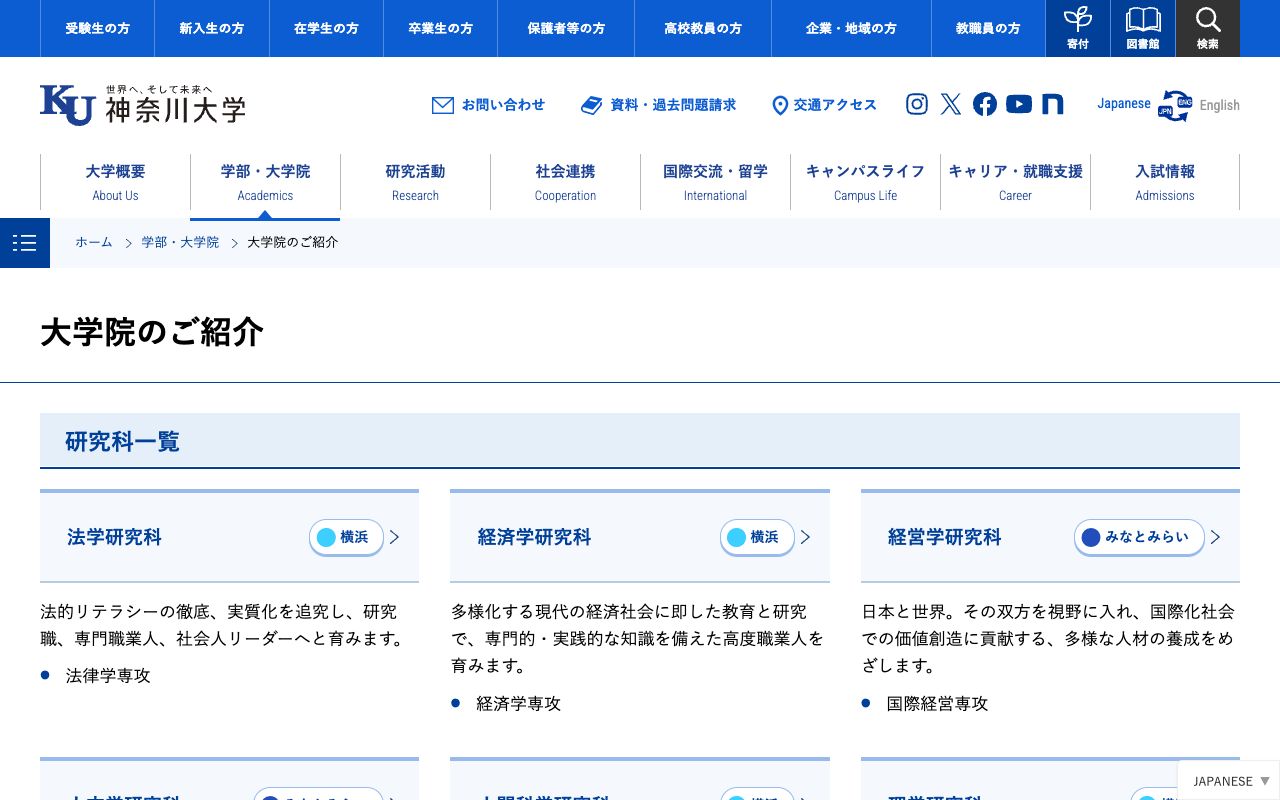Open the note social icon

pos(1052,104)
